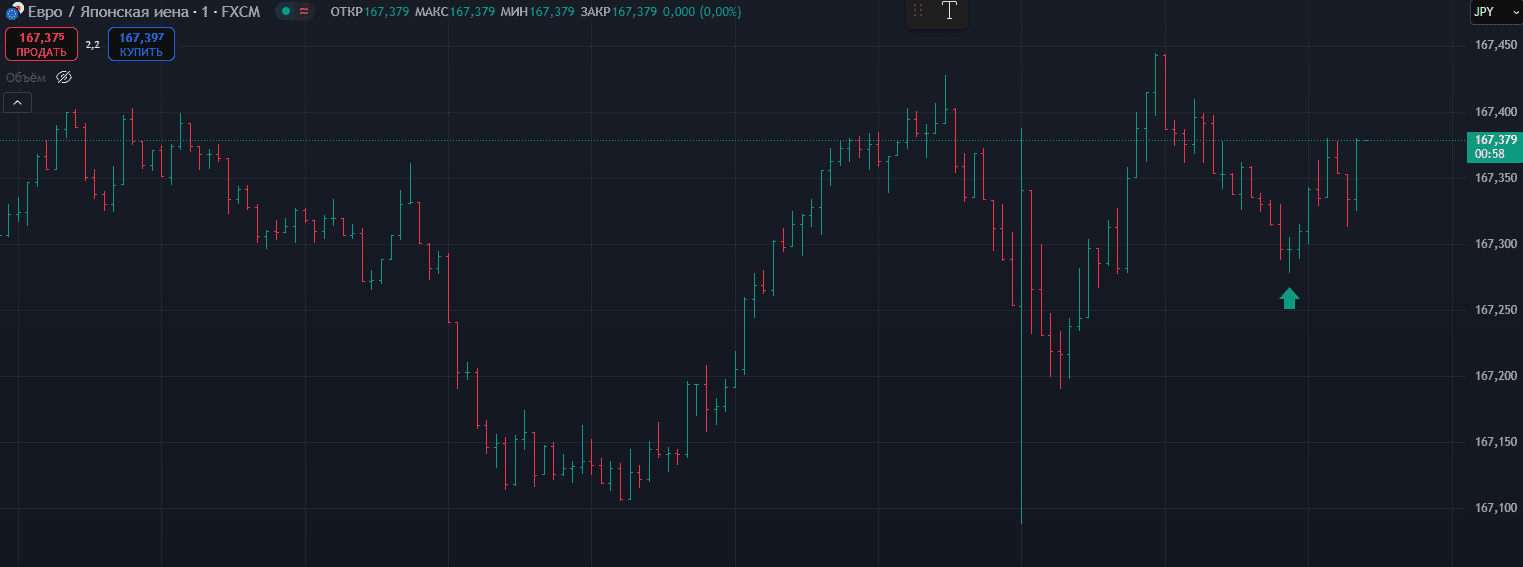Select the Объём indicator label

(x=25, y=77)
